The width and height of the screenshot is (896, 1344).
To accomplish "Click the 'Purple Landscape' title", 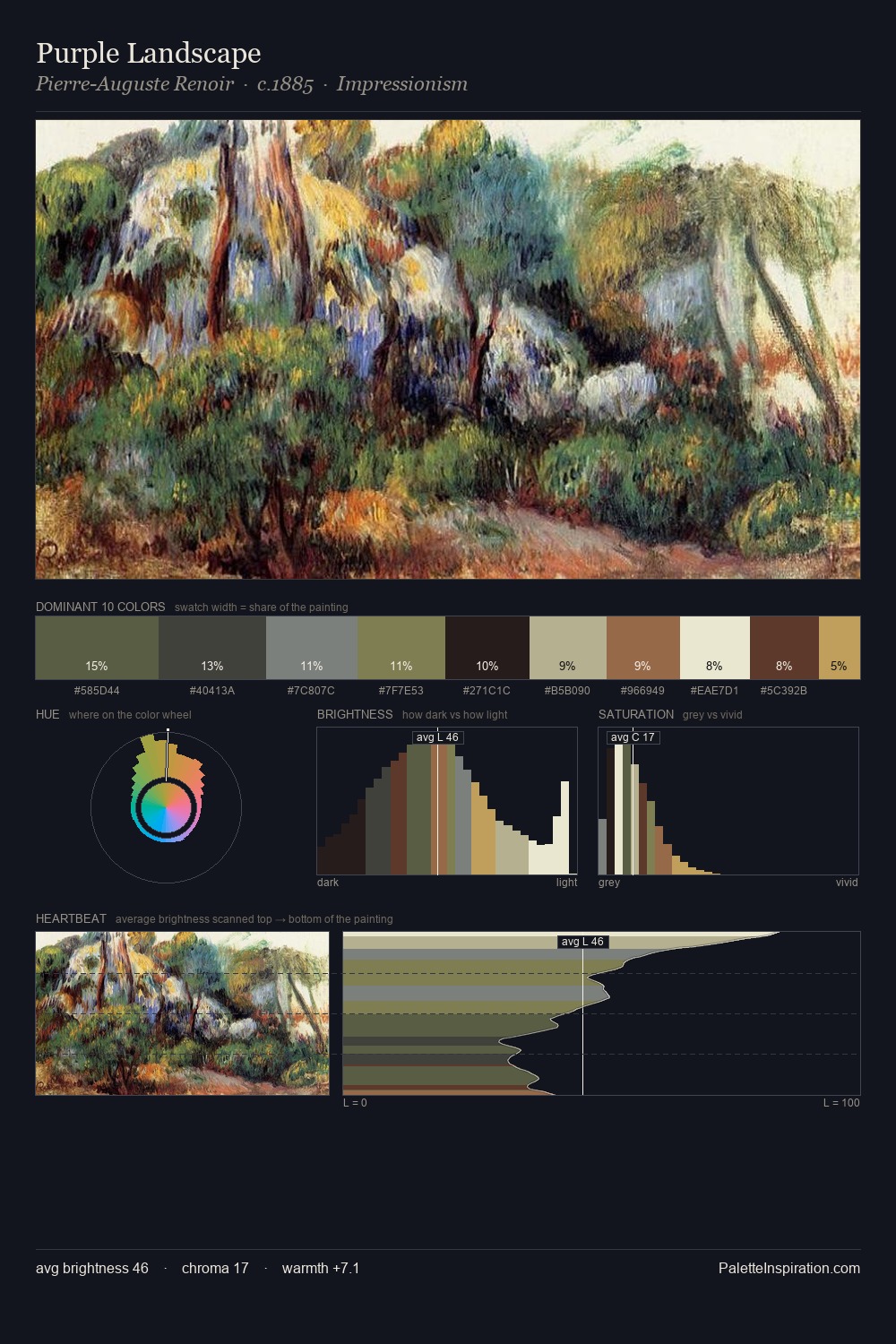I will (149, 54).
